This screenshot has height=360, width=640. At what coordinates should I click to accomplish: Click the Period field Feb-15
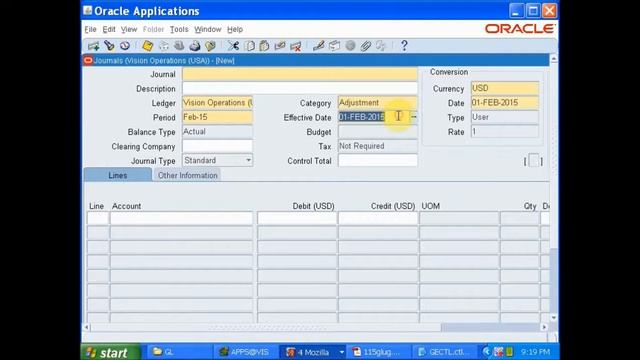pos(218,117)
